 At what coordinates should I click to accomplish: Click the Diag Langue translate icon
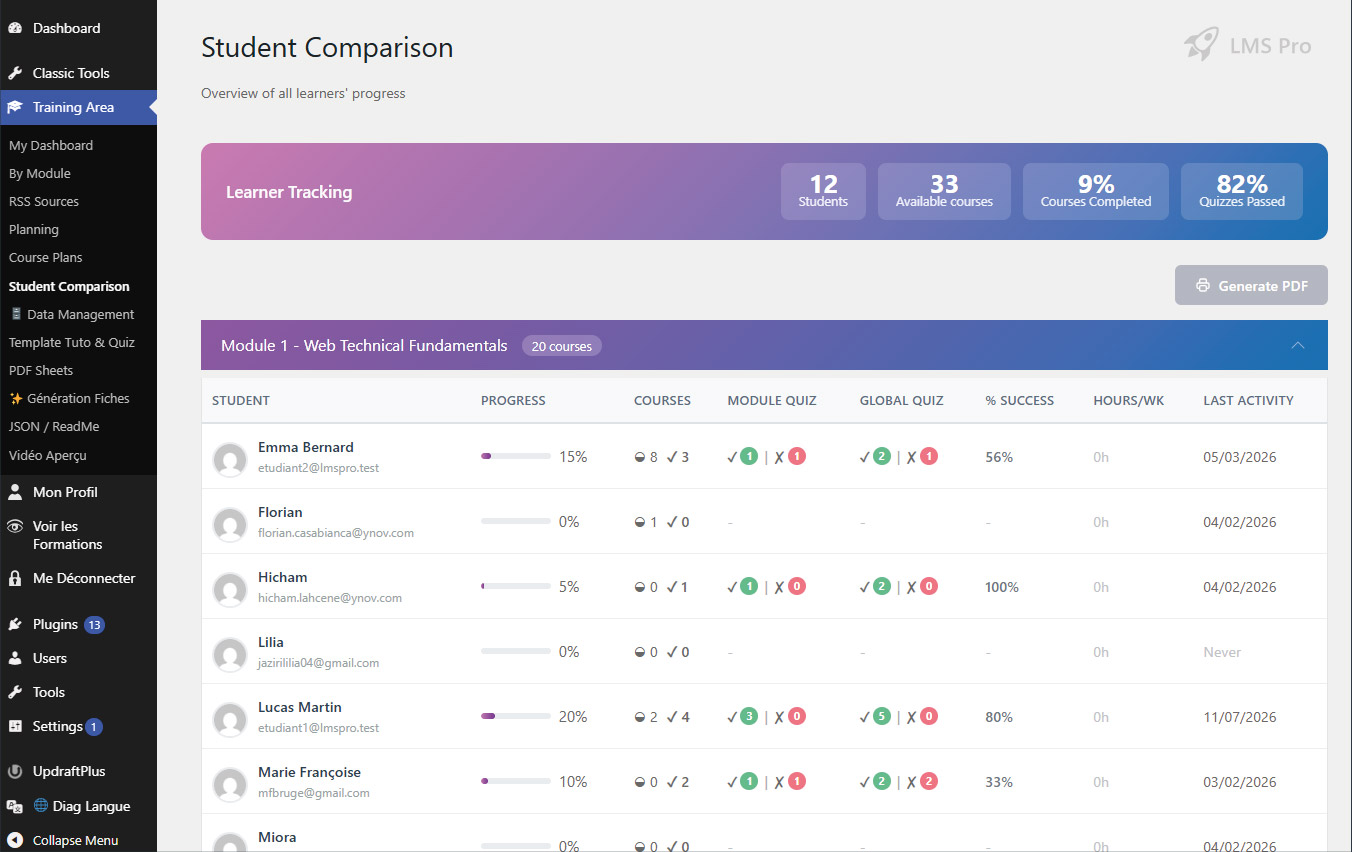pos(15,806)
